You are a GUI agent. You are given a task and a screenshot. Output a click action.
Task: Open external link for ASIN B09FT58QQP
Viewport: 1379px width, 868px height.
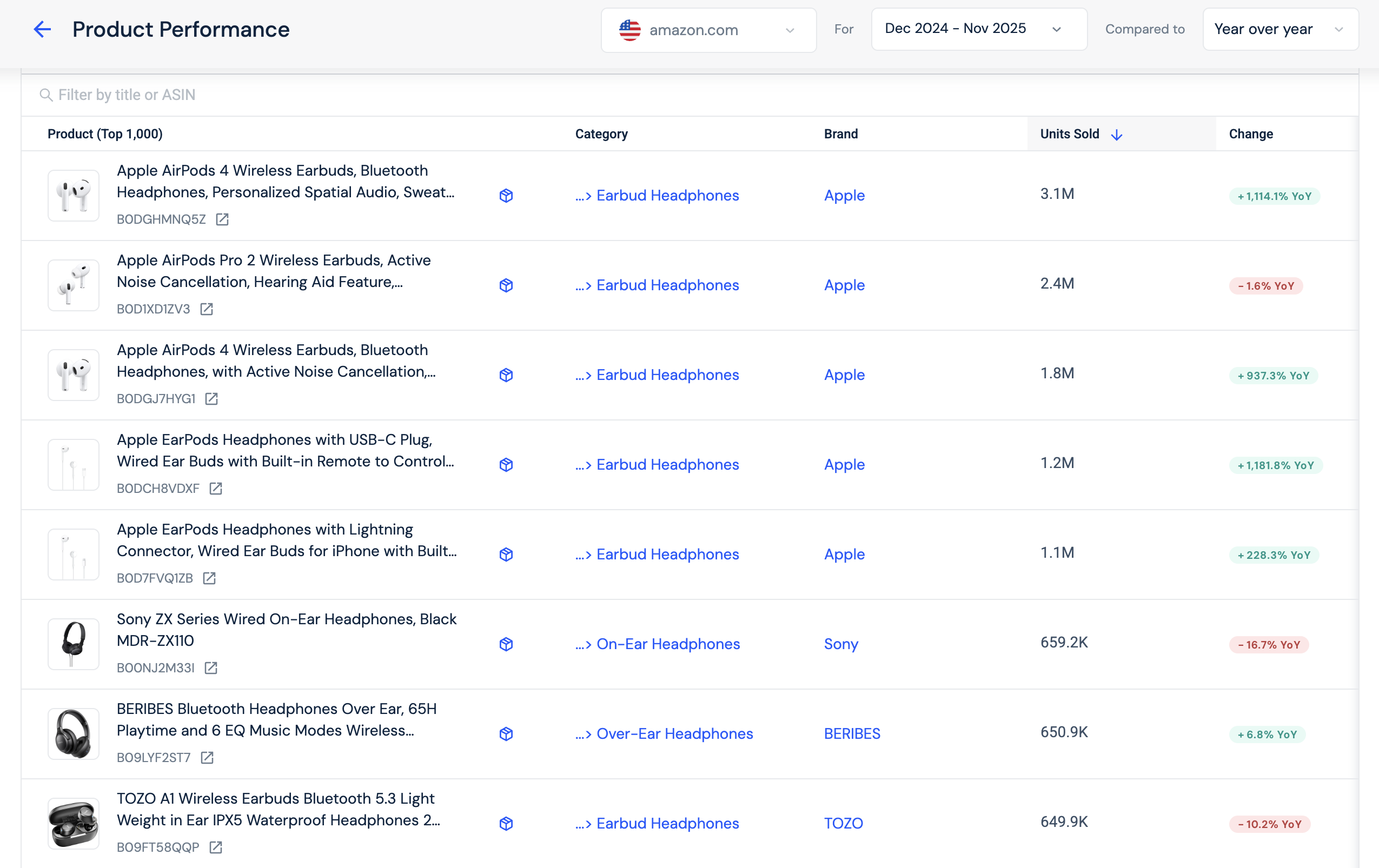(x=216, y=847)
